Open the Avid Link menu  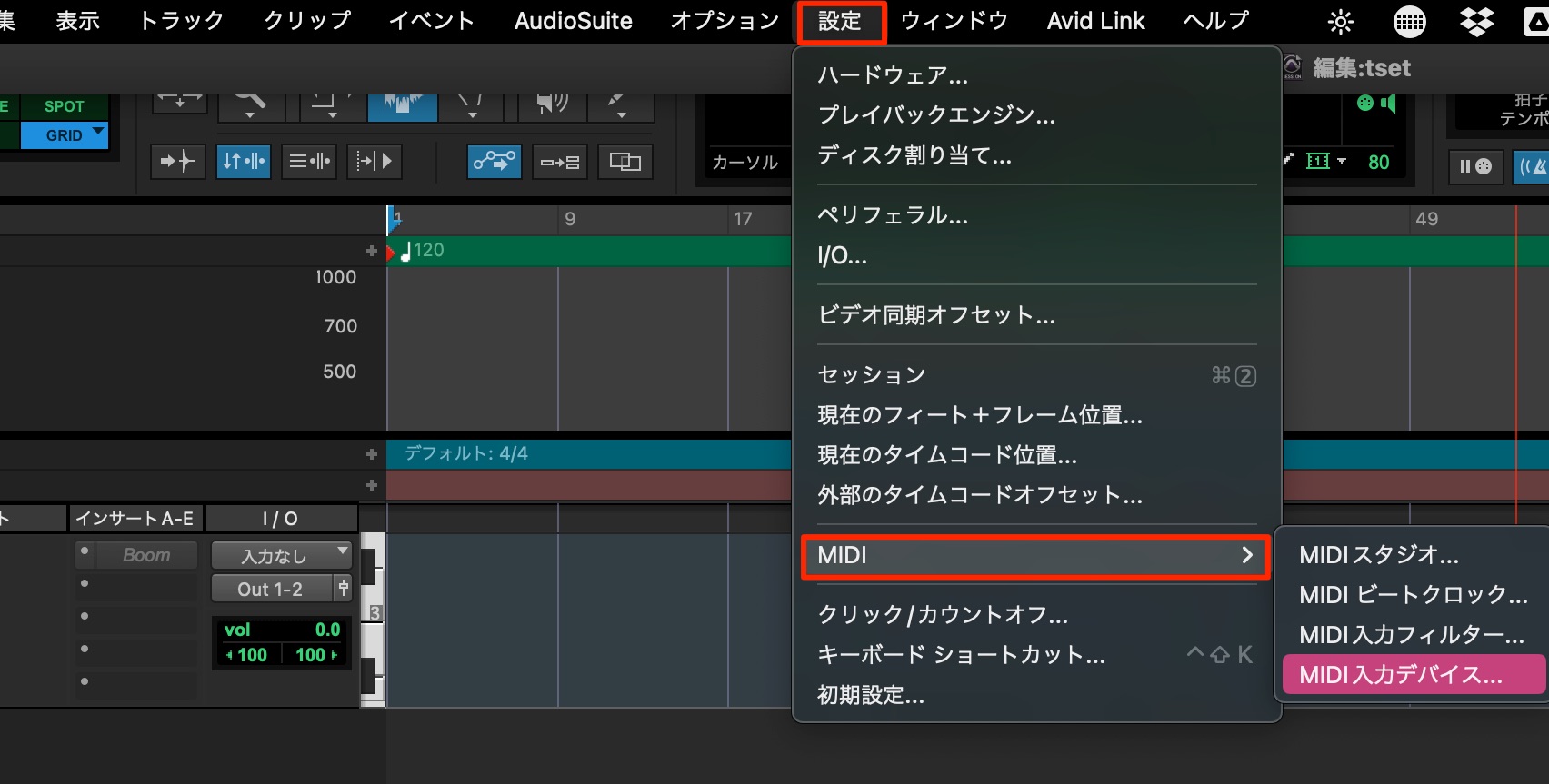pyautogui.click(x=1096, y=21)
